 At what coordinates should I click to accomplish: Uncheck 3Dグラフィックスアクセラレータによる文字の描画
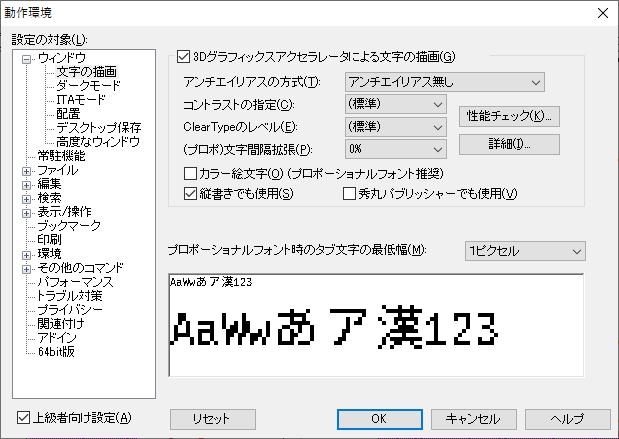tap(183, 57)
